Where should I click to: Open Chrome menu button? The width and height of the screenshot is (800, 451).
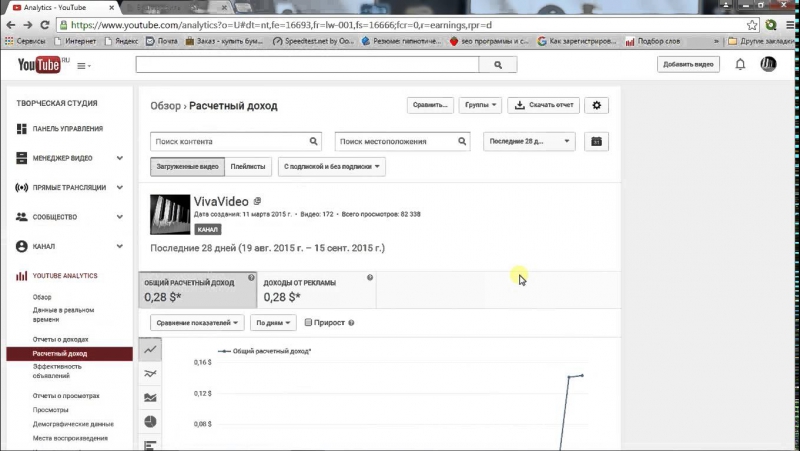point(790,25)
